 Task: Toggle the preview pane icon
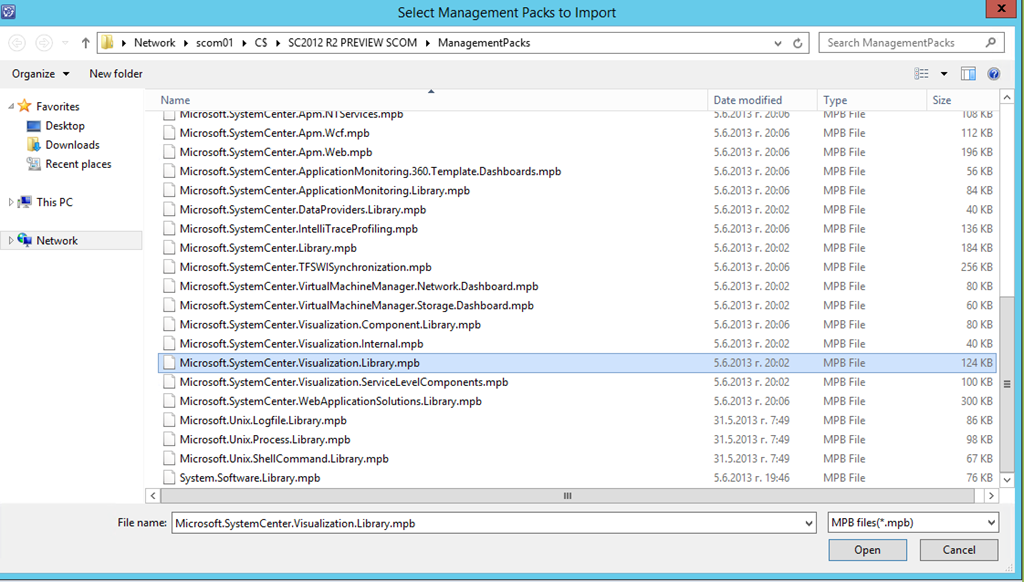point(968,74)
